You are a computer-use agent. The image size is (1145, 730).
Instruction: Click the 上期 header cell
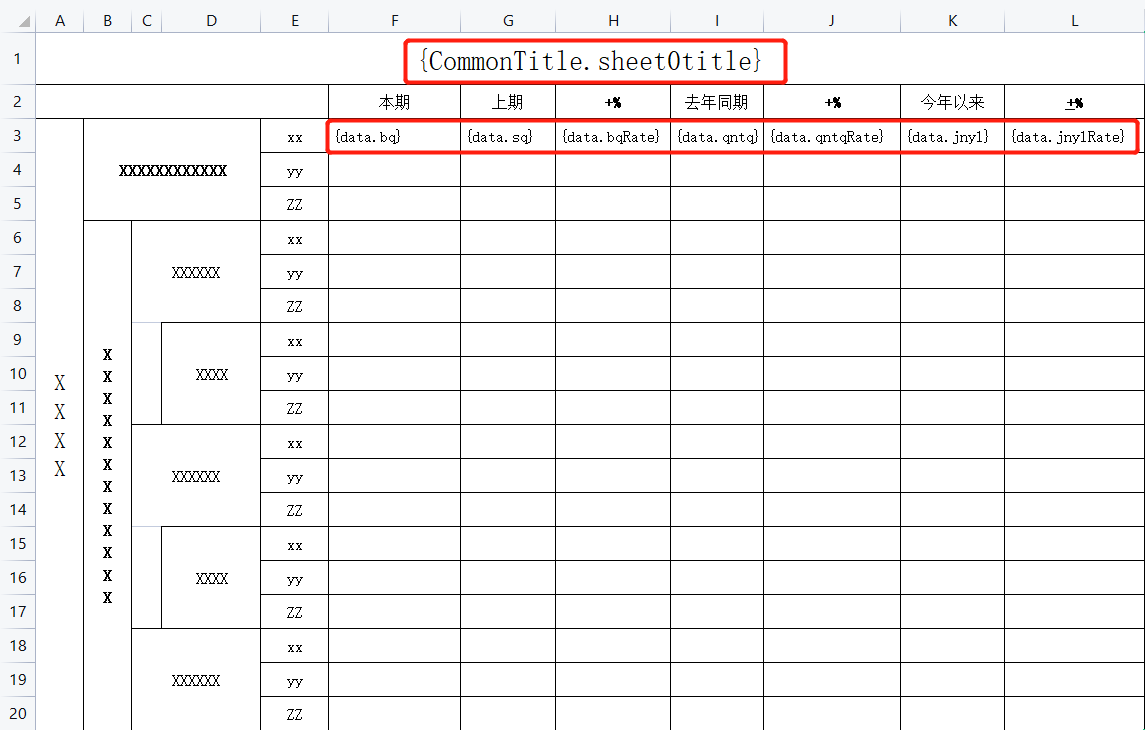click(x=507, y=101)
